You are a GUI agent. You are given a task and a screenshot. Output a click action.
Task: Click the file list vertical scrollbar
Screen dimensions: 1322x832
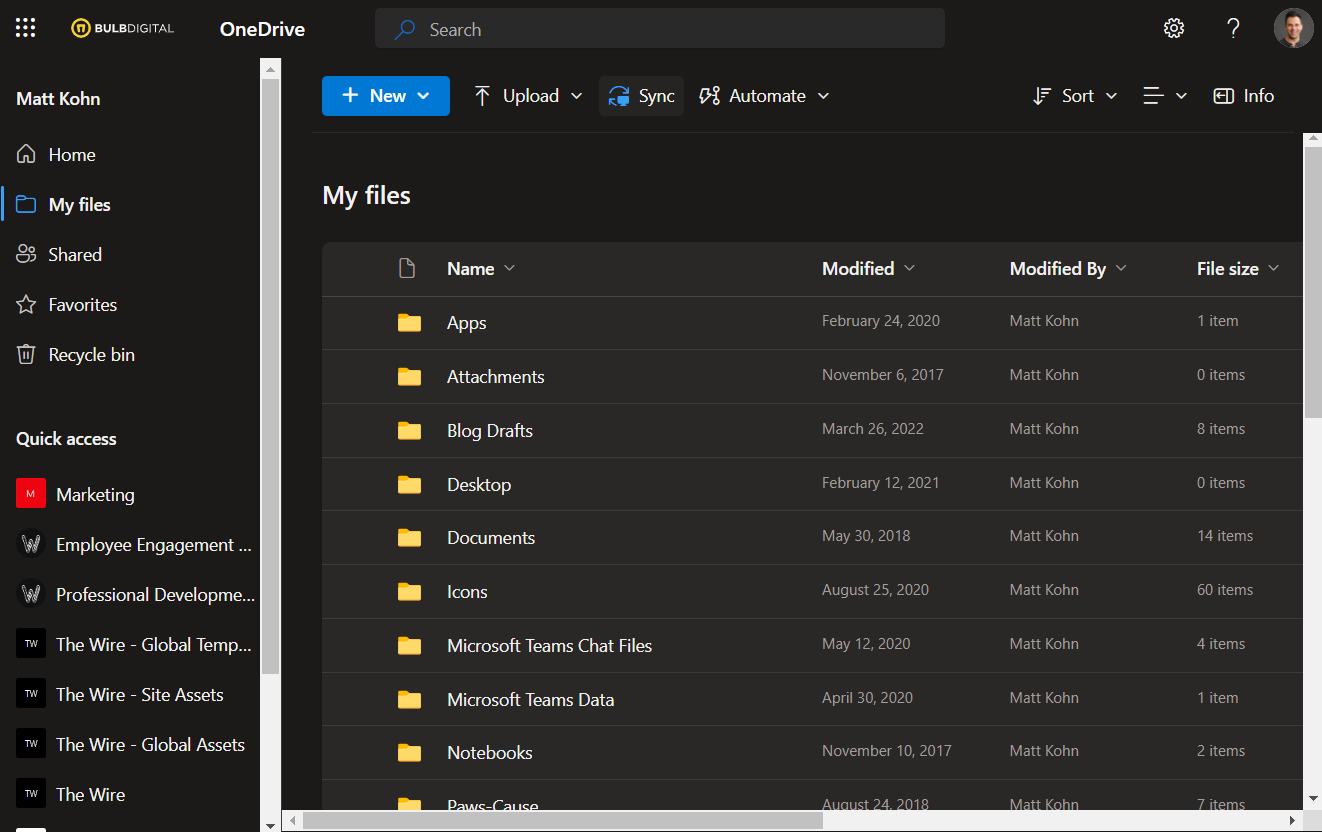pyautogui.click(x=1313, y=282)
